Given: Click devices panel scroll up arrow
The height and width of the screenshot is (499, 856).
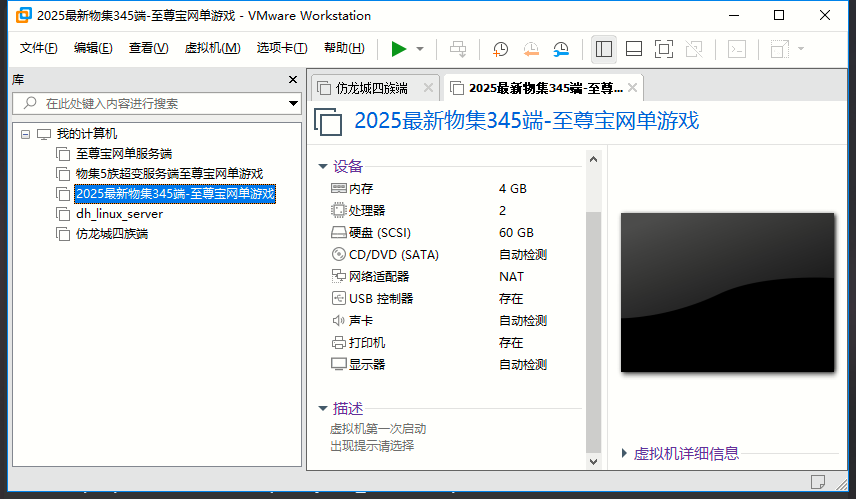Looking at the screenshot, I should point(593,159).
